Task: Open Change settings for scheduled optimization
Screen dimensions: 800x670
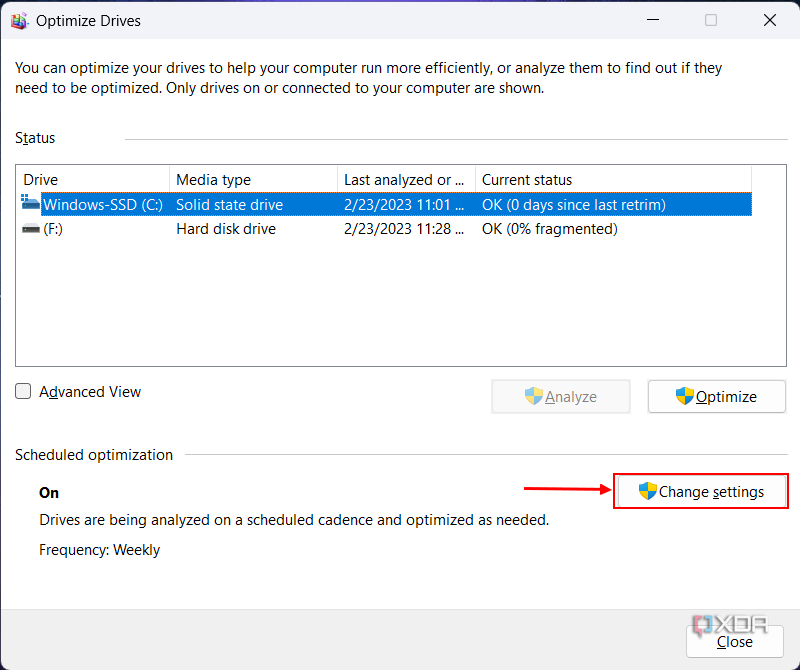Action: pos(701,491)
